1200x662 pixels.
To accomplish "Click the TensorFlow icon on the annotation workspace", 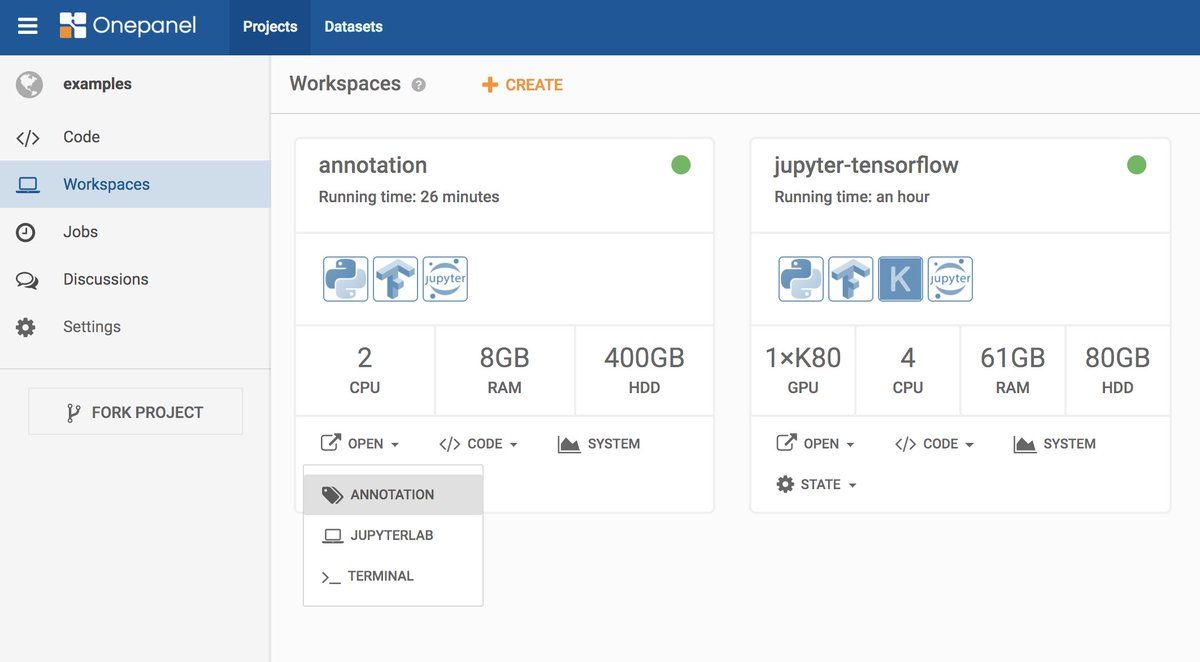I will pos(394,279).
